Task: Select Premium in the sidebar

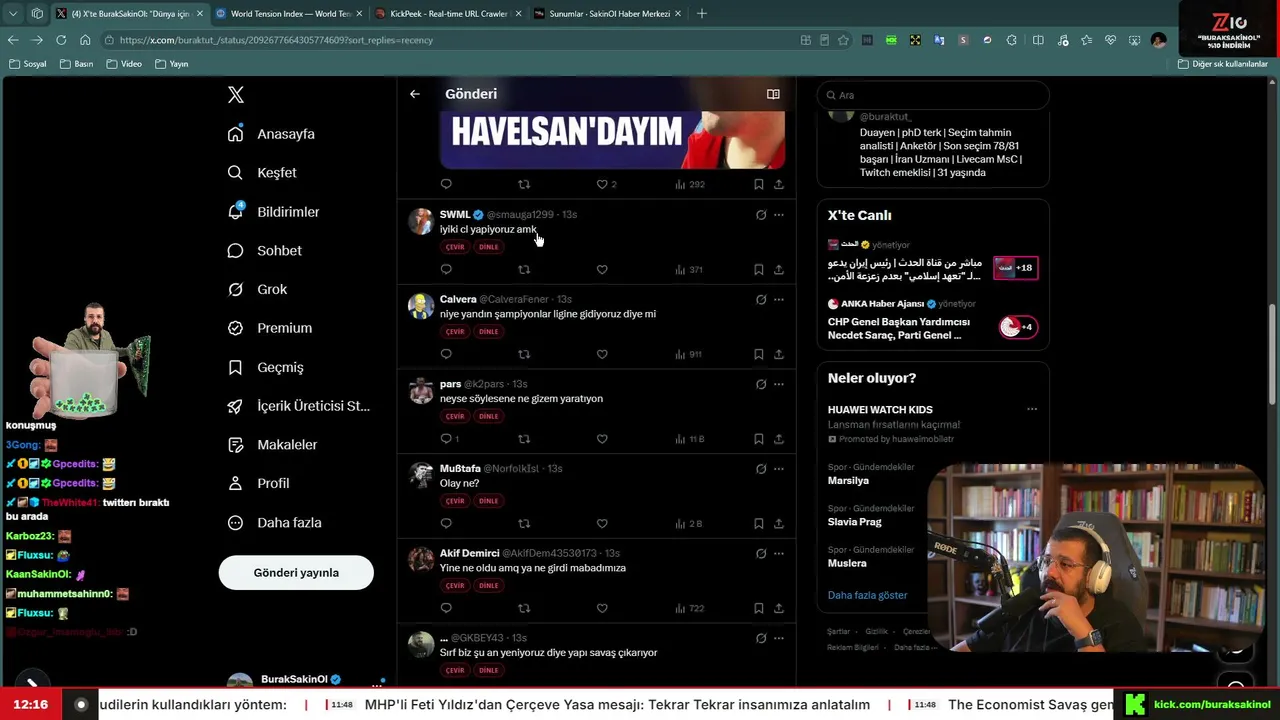Action: [270, 328]
